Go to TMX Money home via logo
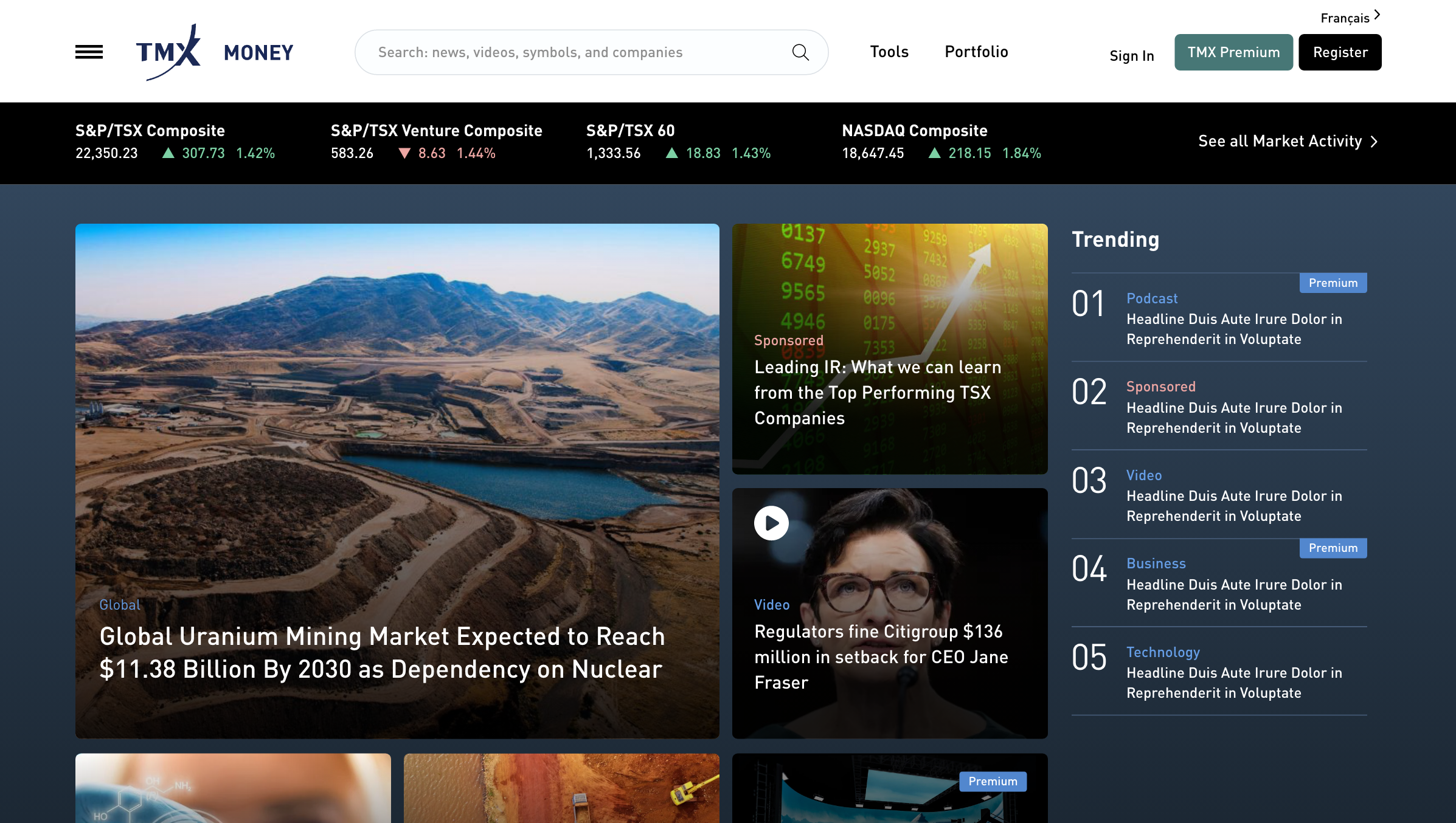Screen dimensions: 1456x823 click(x=215, y=52)
